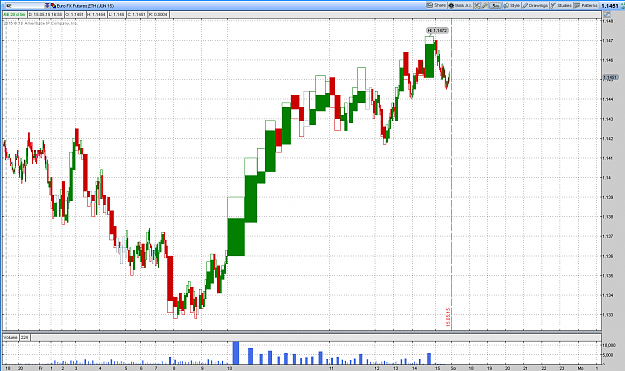Viewport: 625px width, 371px height.
Task: Click the red dashed expiration date line
Action: [x=451, y=175]
